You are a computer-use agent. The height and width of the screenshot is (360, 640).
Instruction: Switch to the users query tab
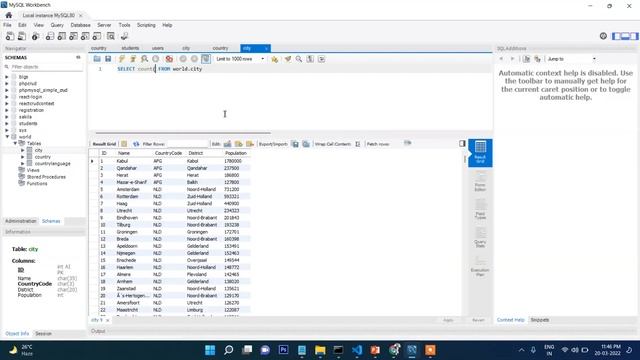158,48
